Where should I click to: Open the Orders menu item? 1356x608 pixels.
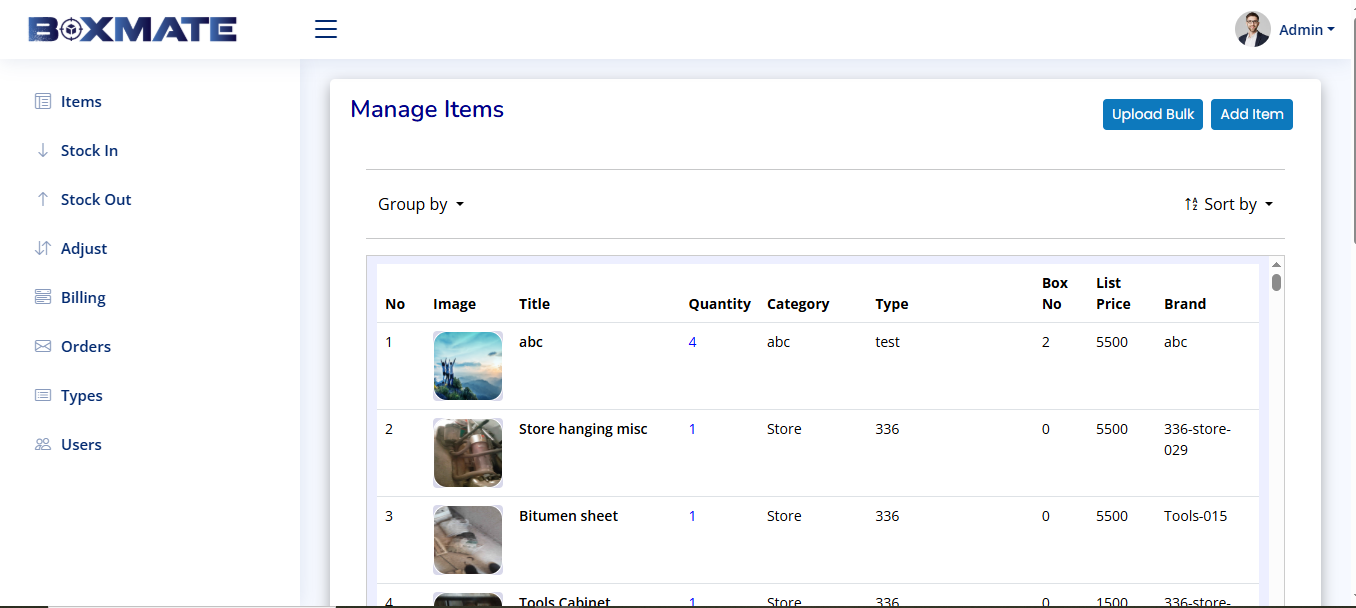86,346
